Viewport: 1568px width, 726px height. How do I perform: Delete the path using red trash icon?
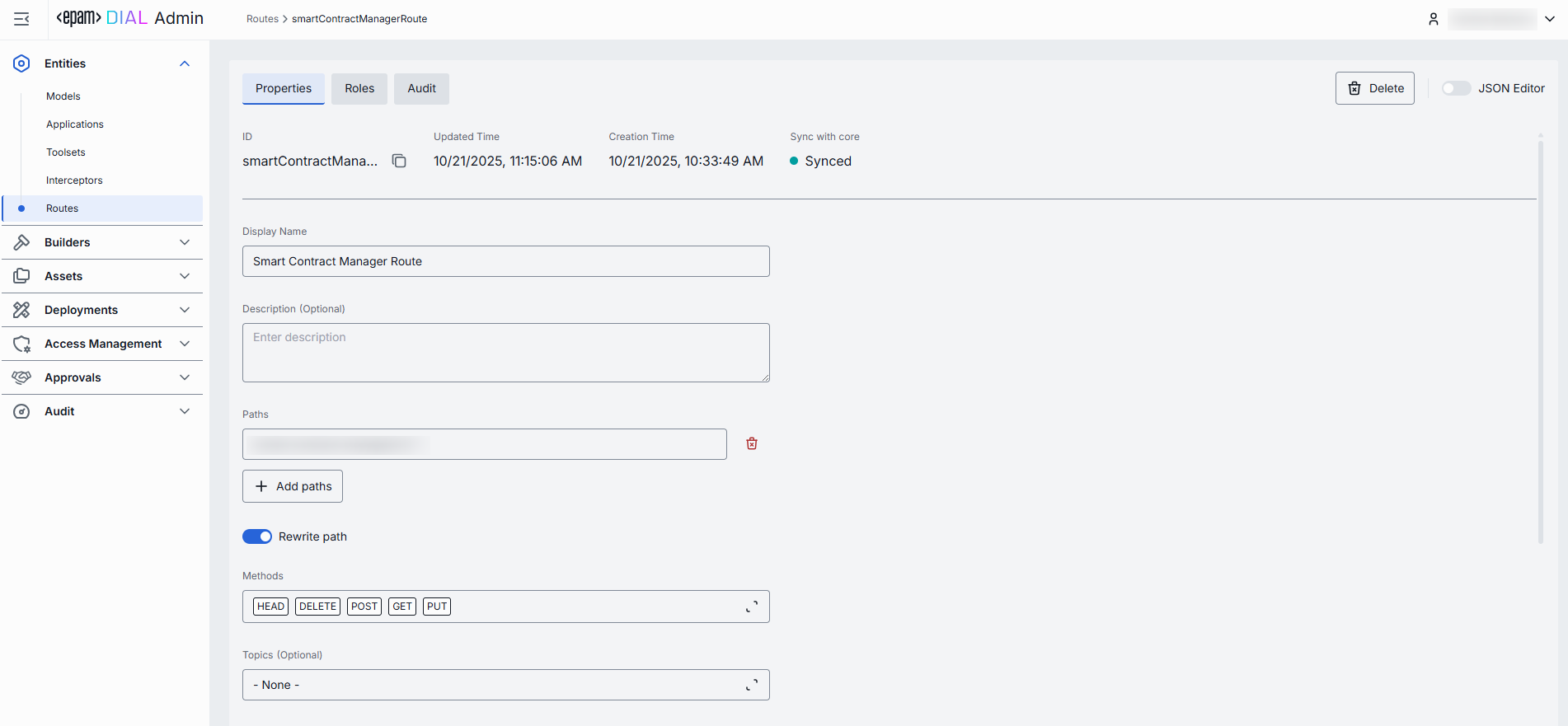click(x=752, y=444)
